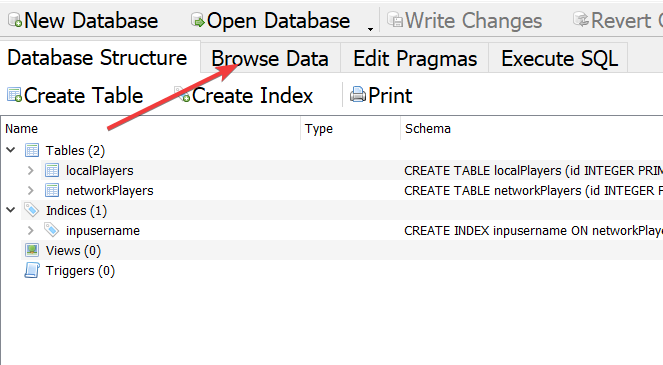Viewport: 663px width, 365px height.
Task: Click the Open Database label
Action: click(278, 21)
